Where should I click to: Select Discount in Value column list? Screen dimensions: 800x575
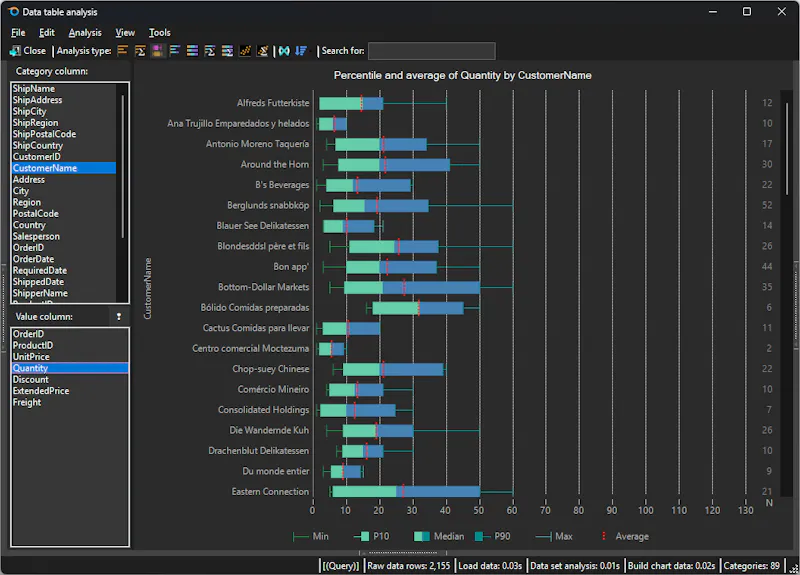click(x=70, y=380)
